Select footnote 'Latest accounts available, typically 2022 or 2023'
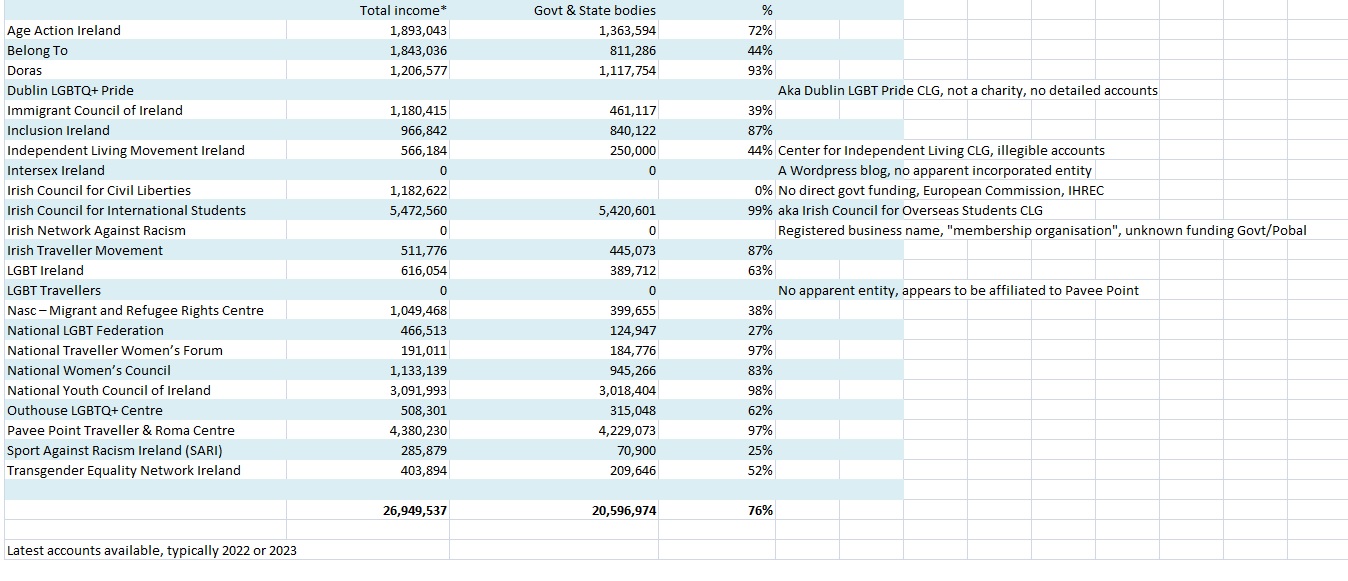 click(152, 550)
